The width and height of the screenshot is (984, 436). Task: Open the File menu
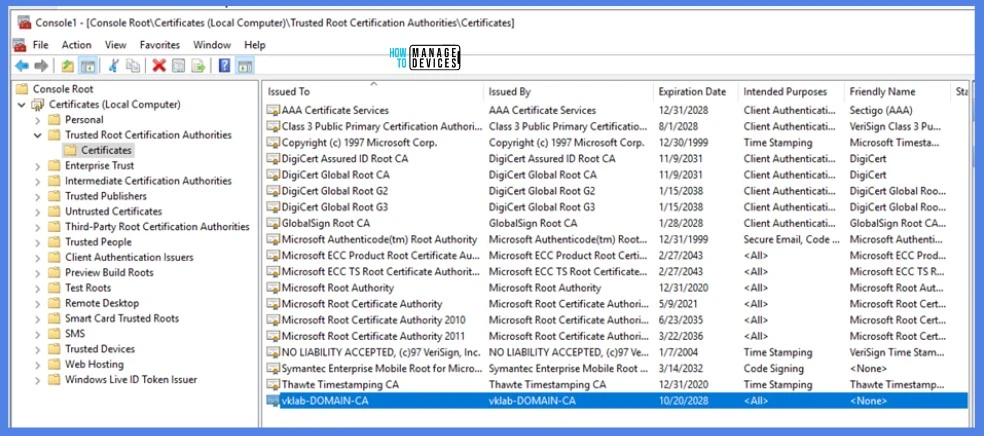click(40, 45)
